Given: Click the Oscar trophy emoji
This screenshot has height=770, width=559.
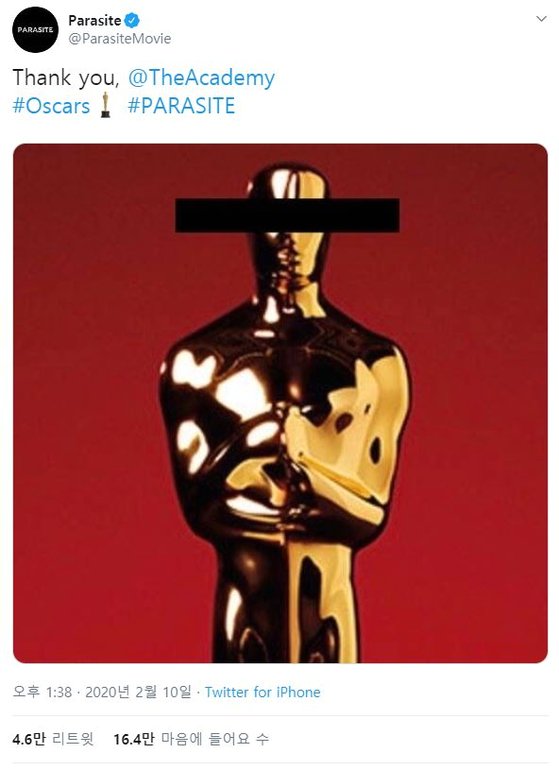Looking at the screenshot, I should (105, 105).
